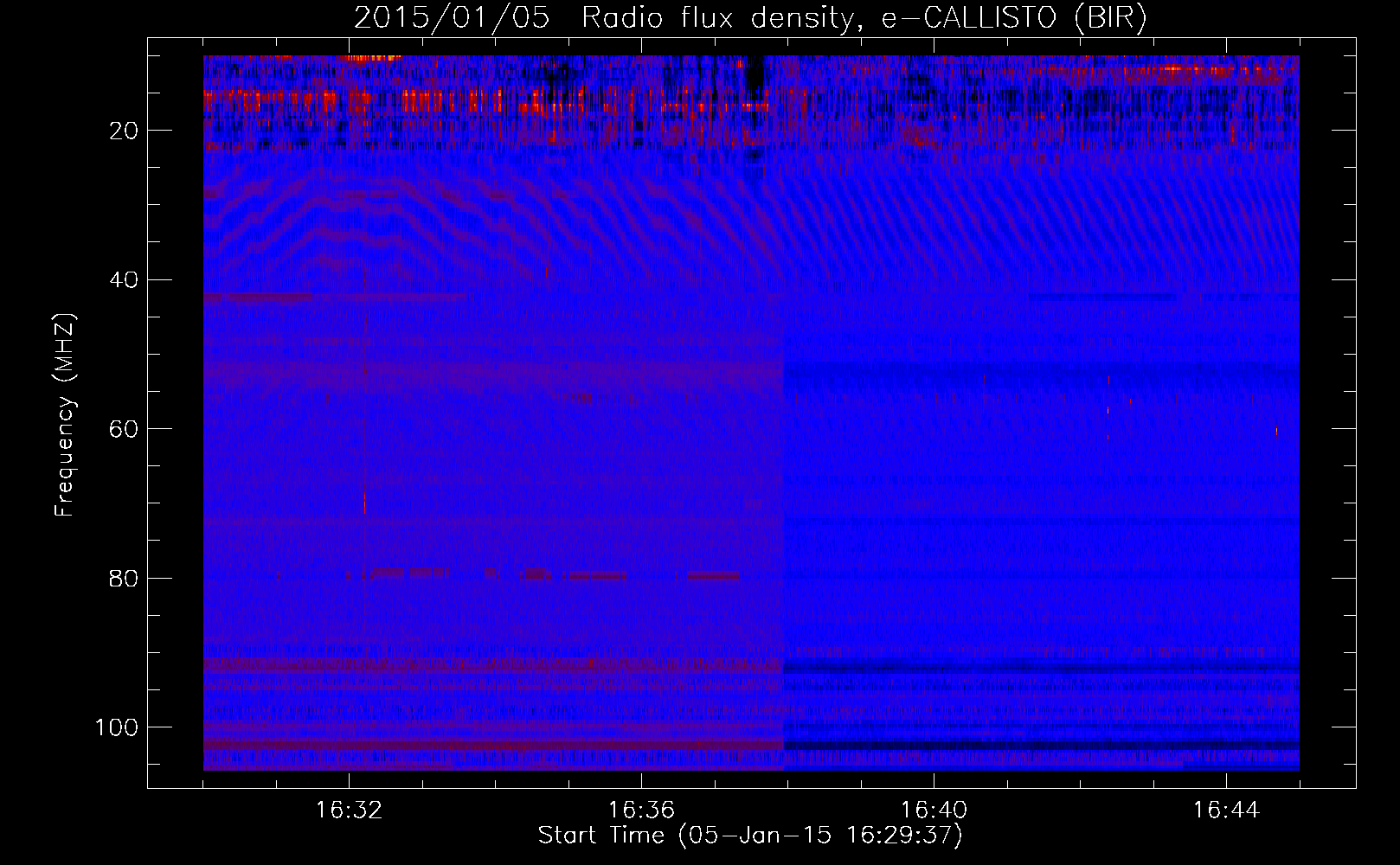Select the 40 frequency tick label
This screenshot has height=865, width=1400.
pos(124,280)
